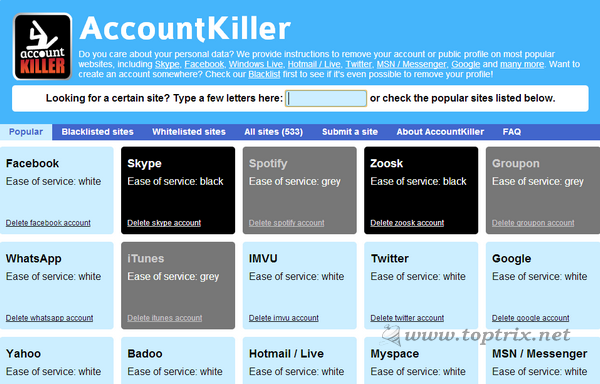The width and height of the screenshot is (600, 384).
Task: Click 'Ease of service: black' on Zoosk card
Action: click(x=418, y=181)
